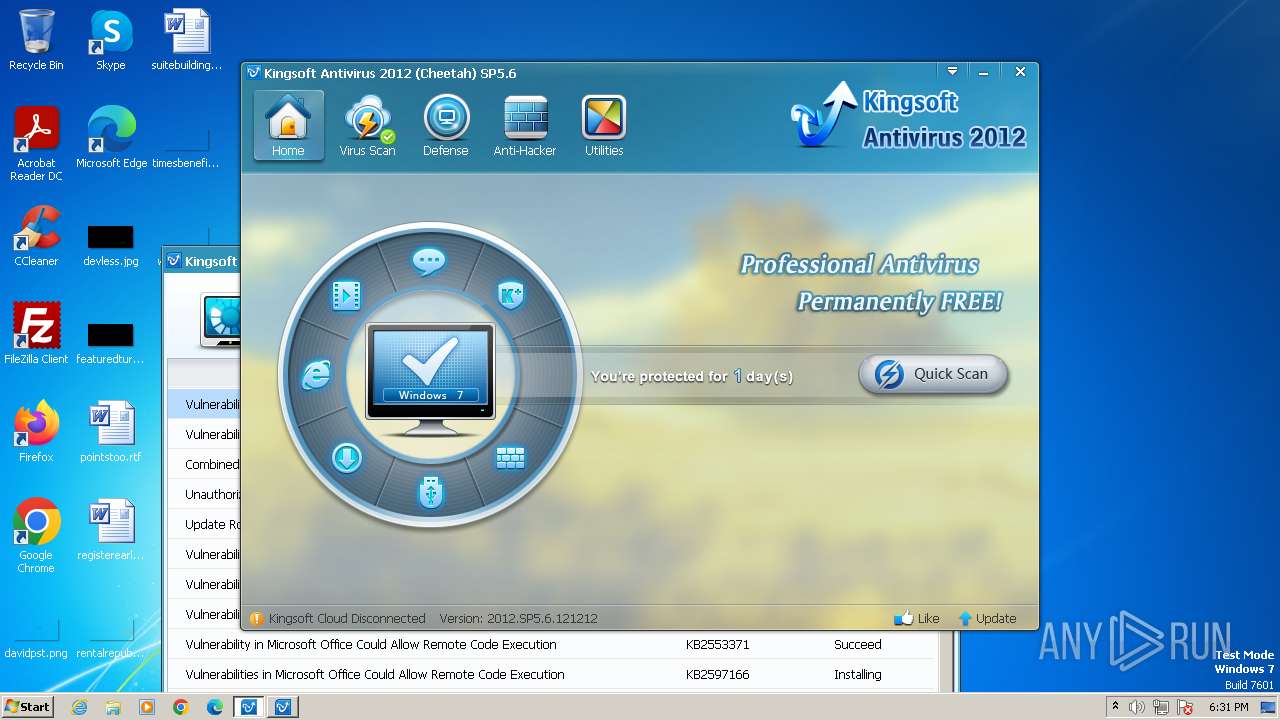
Task: Open Chrome from the taskbar
Action: coord(181,707)
